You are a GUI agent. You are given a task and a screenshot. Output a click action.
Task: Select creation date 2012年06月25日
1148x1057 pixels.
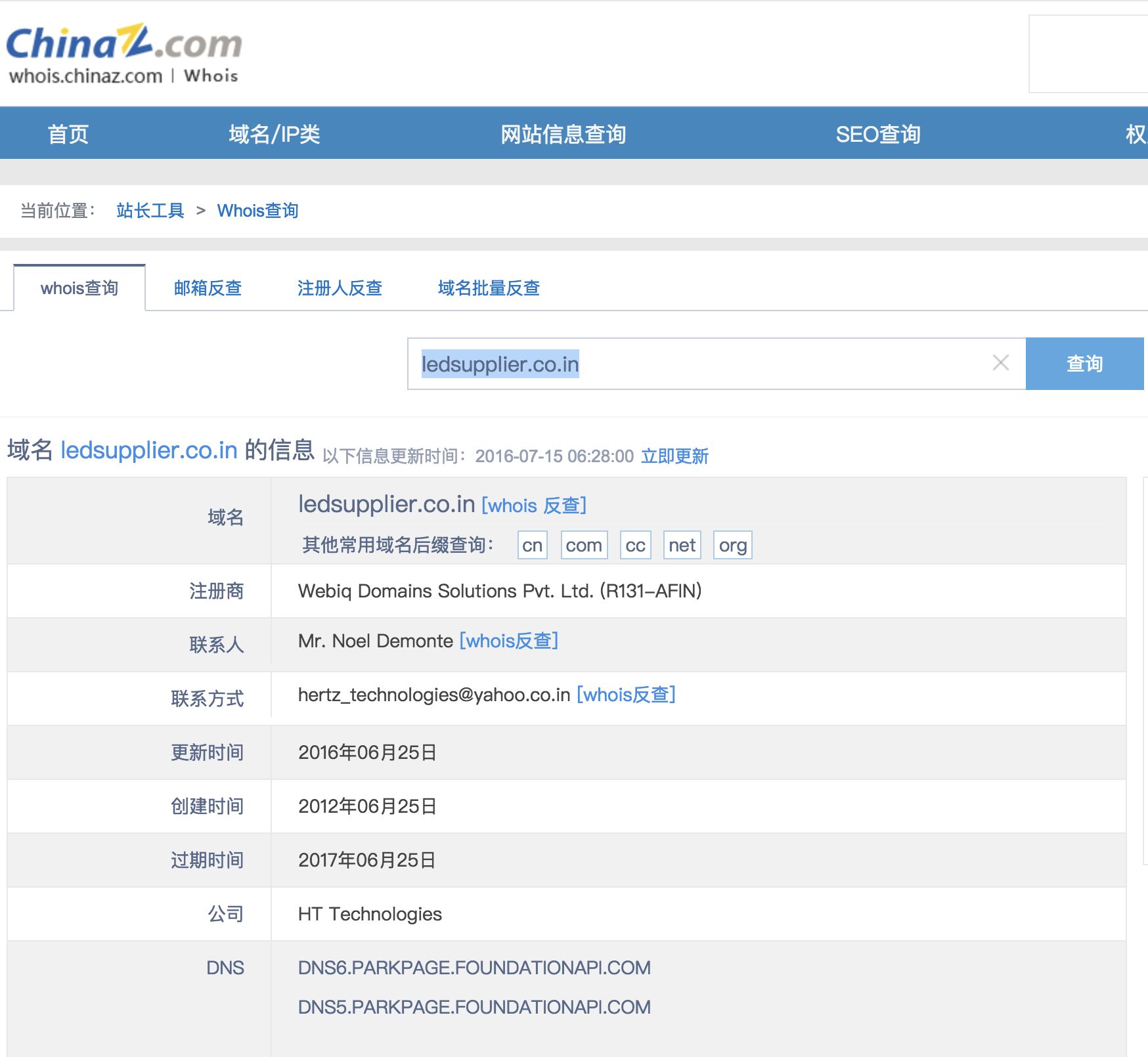[x=367, y=806]
